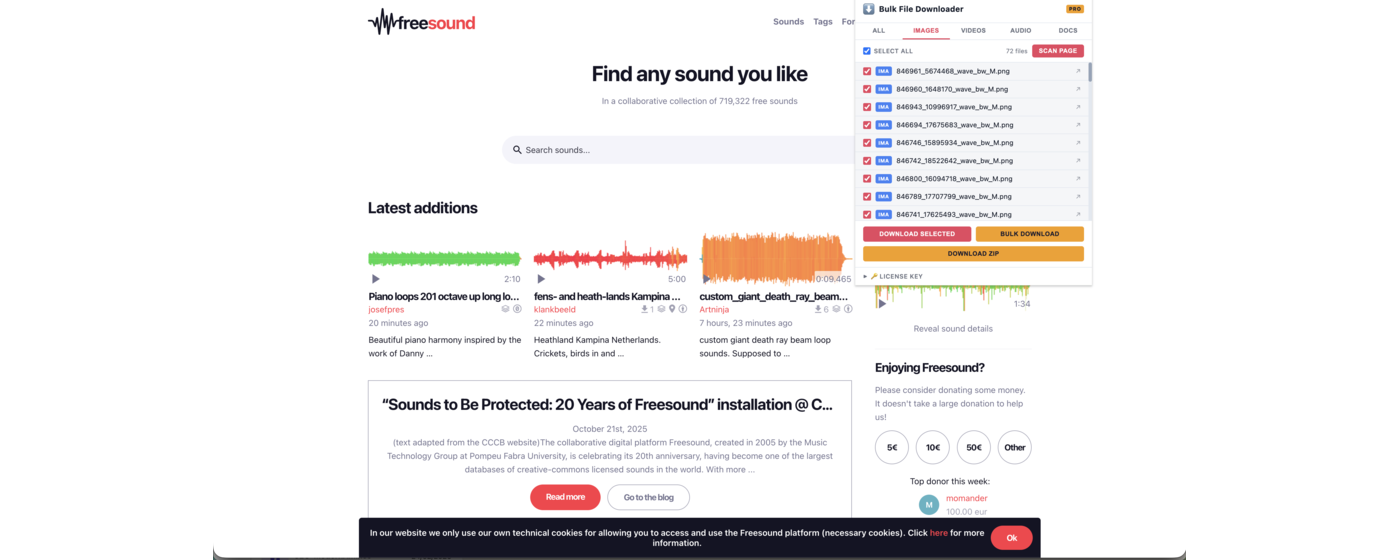The image size is (1400, 560).
Task: Click Download Selected button
Action: pos(917,234)
